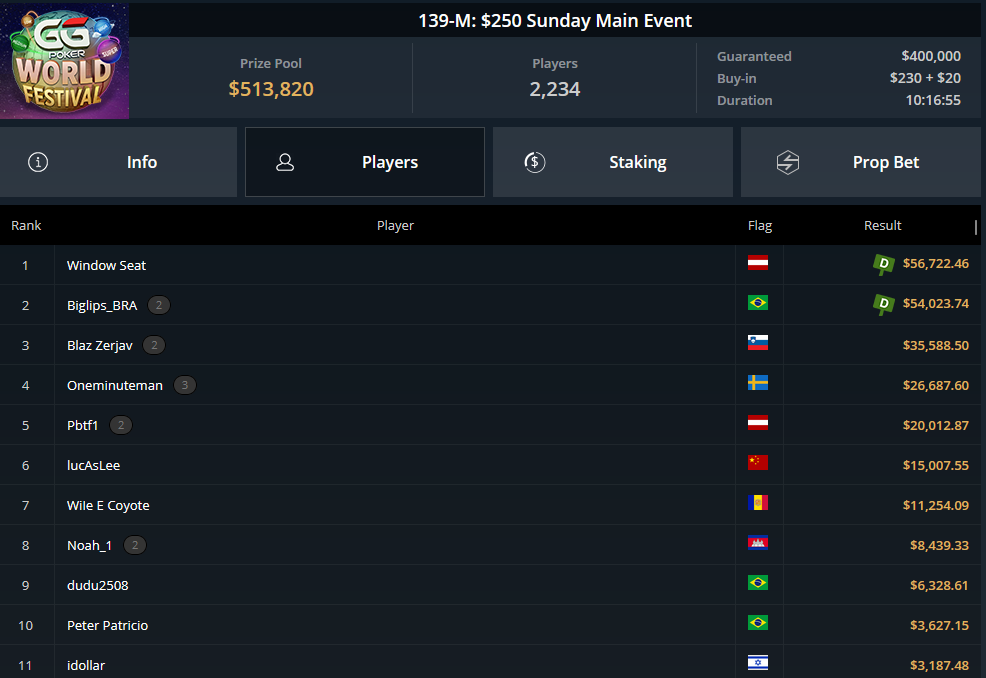This screenshot has height=678, width=986.
Task: Open player Window Seat's entry
Action: [106, 265]
